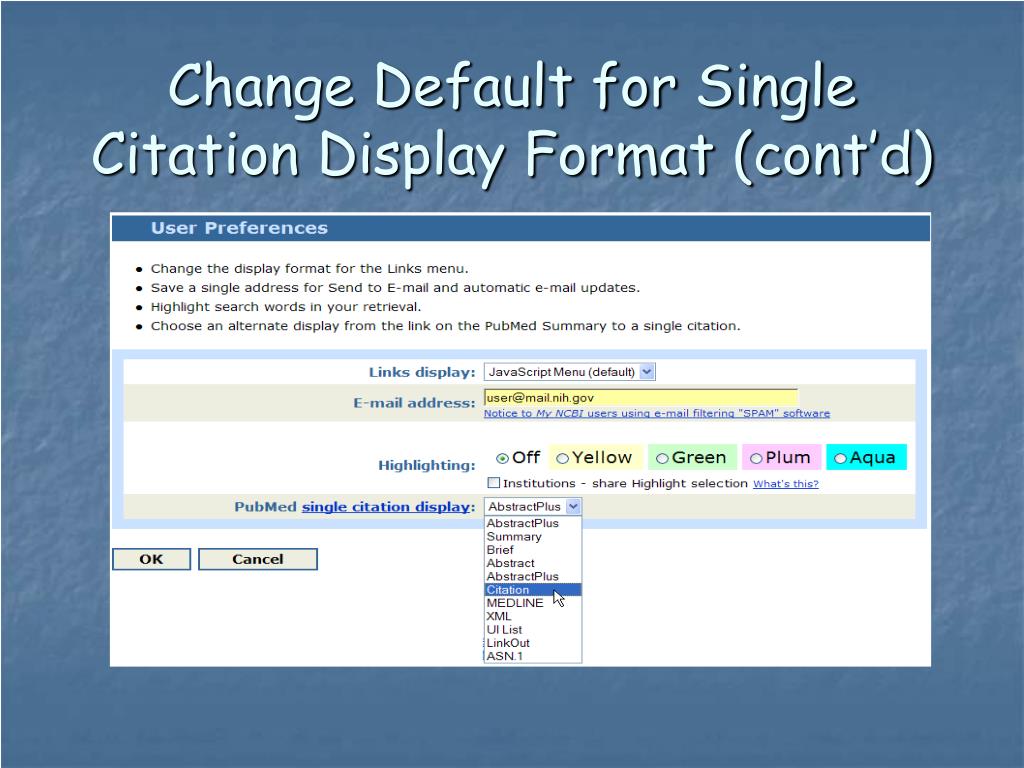This screenshot has height=768, width=1024.
Task: Select the Yellow highlighting option
Action: pyautogui.click(x=562, y=458)
